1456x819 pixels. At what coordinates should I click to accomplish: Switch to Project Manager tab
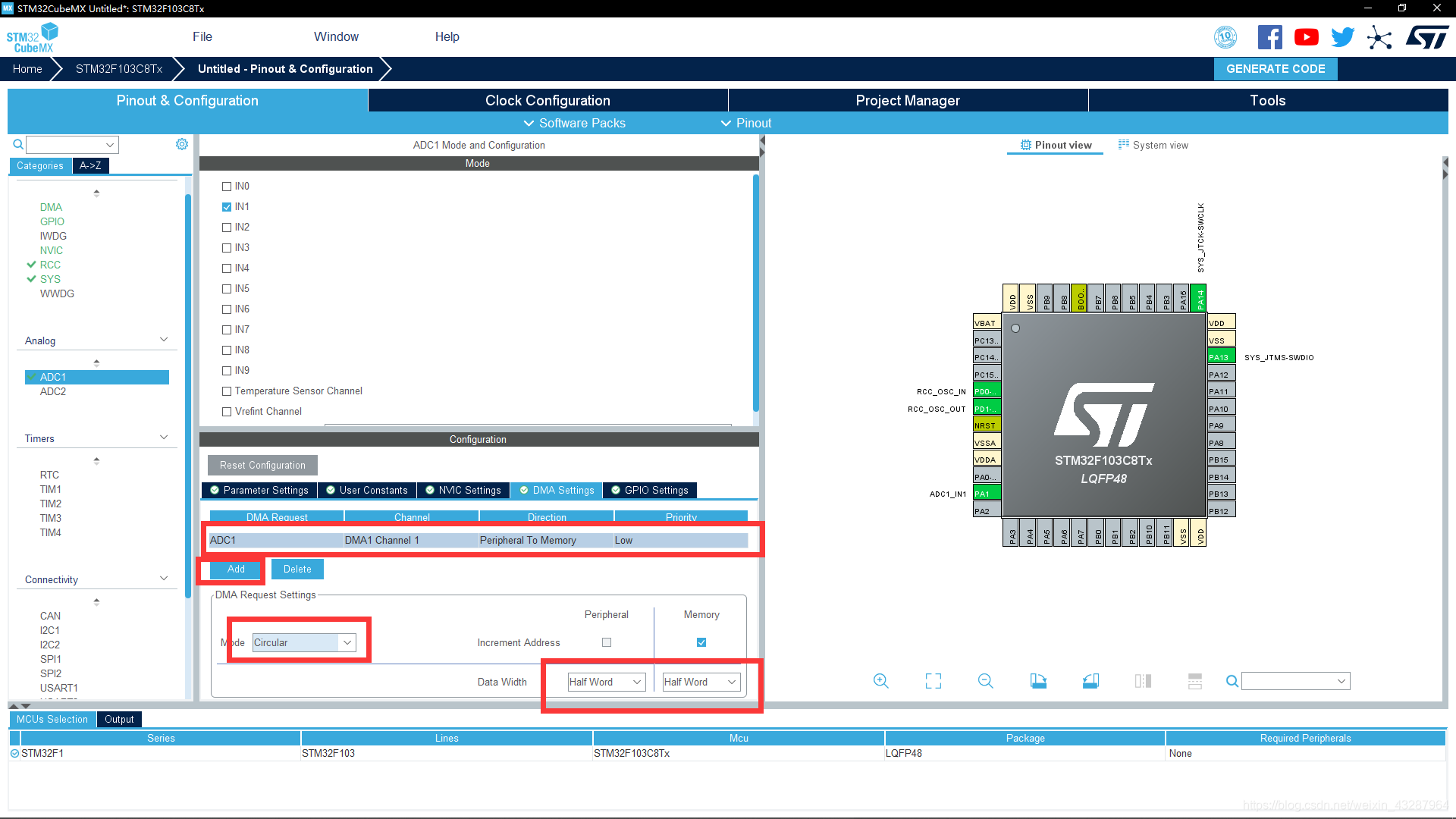[908, 100]
